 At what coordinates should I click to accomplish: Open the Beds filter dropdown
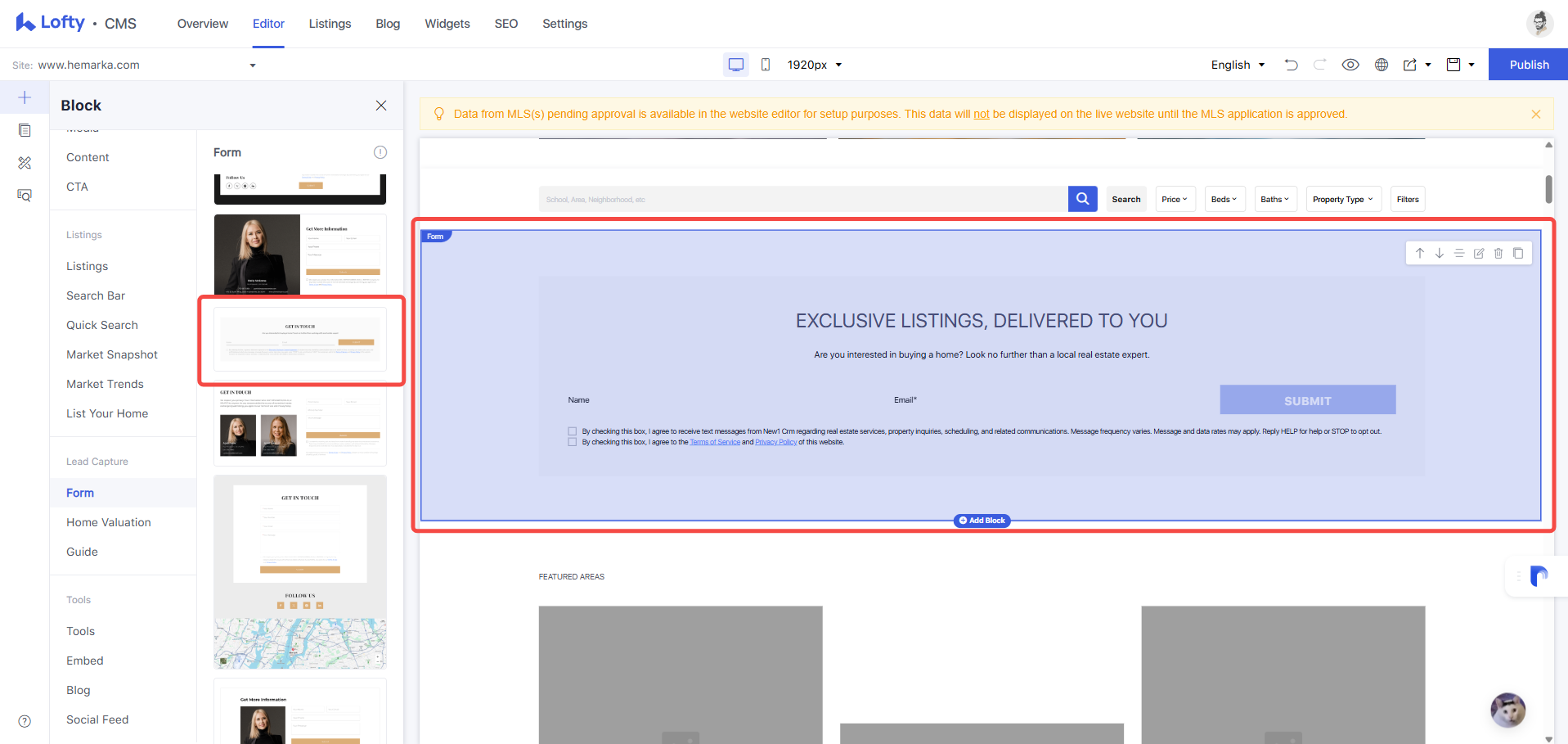pos(1224,199)
